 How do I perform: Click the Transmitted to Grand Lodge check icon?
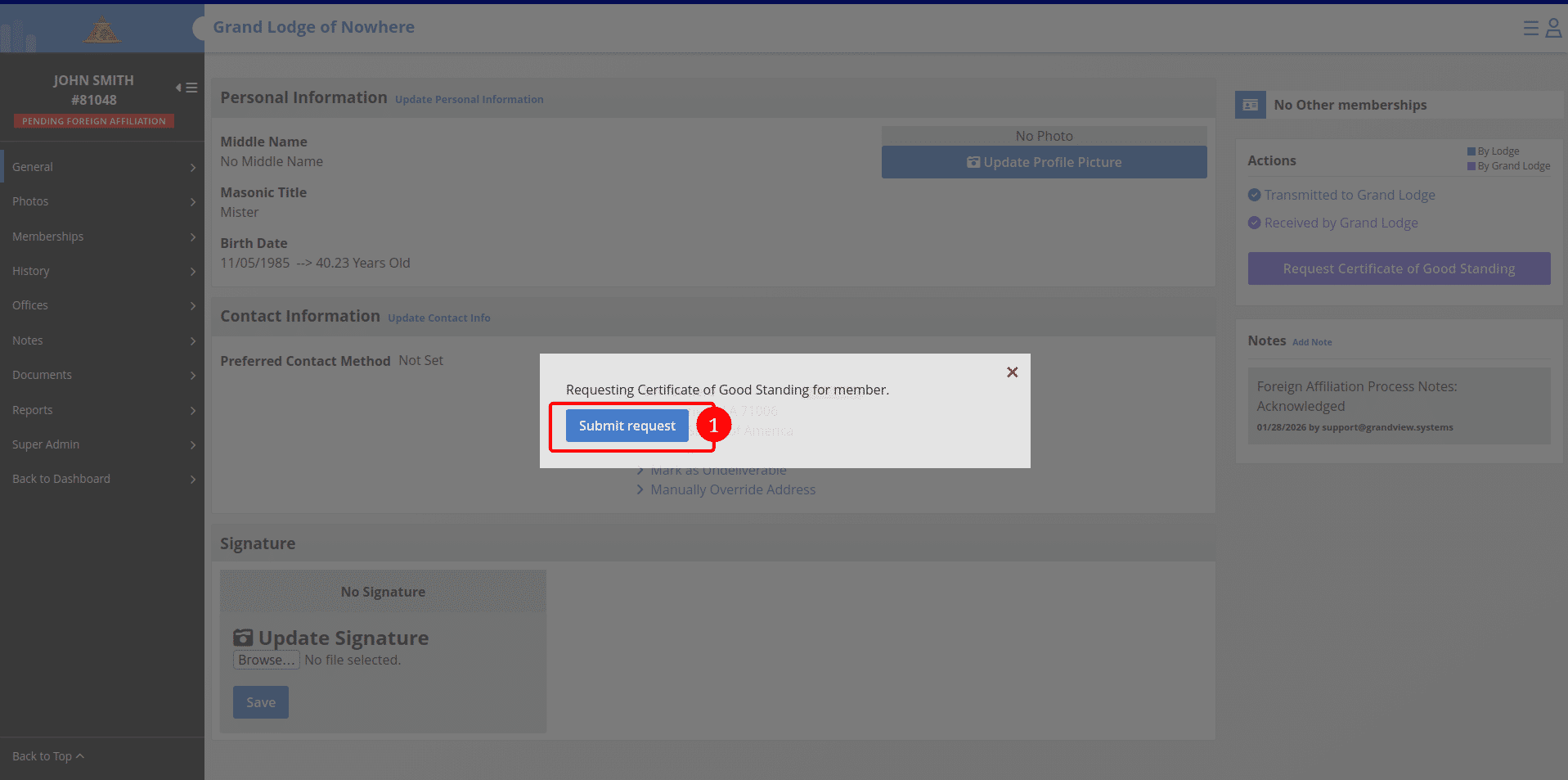click(x=1254, y=195)
